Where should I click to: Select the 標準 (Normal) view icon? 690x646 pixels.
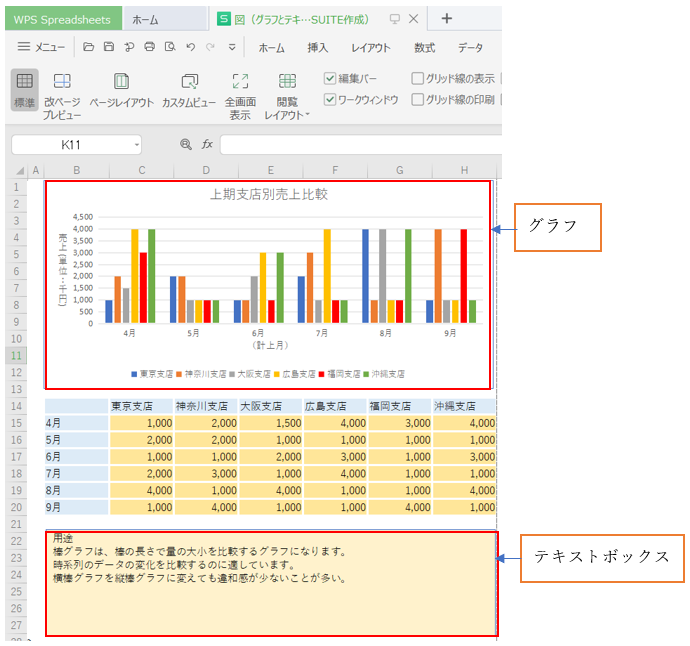pyautogui.click(x=25, y=82)
